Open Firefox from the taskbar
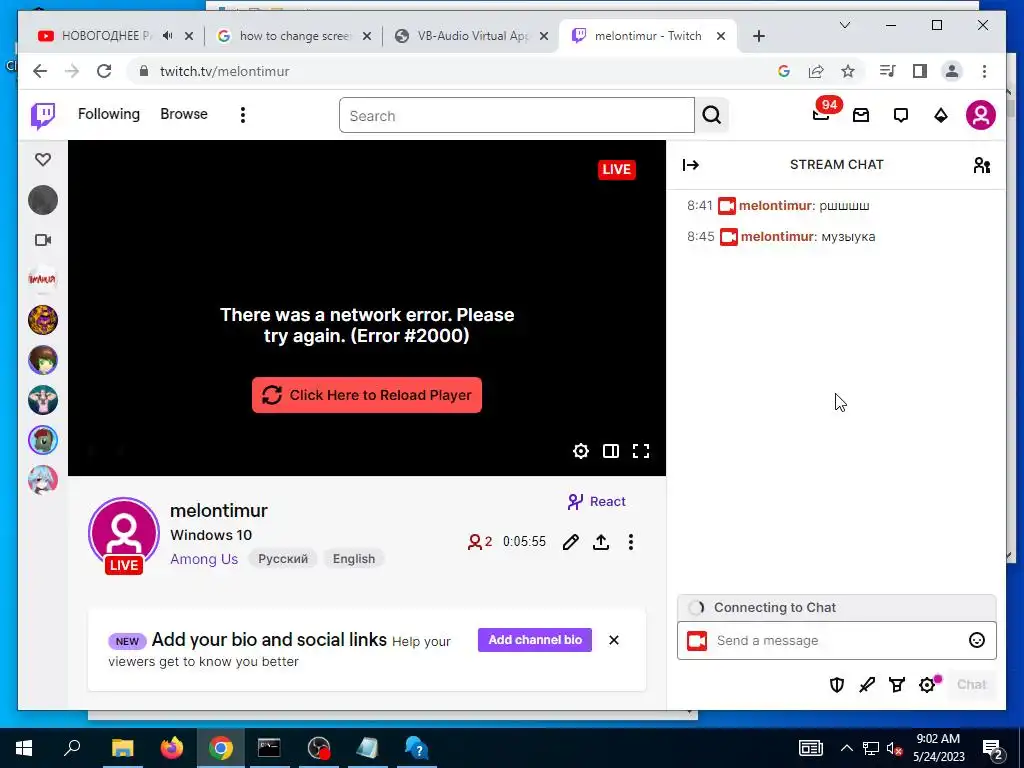The height and width of the screenshot is (768, 1024). click(x=172, y=748)
